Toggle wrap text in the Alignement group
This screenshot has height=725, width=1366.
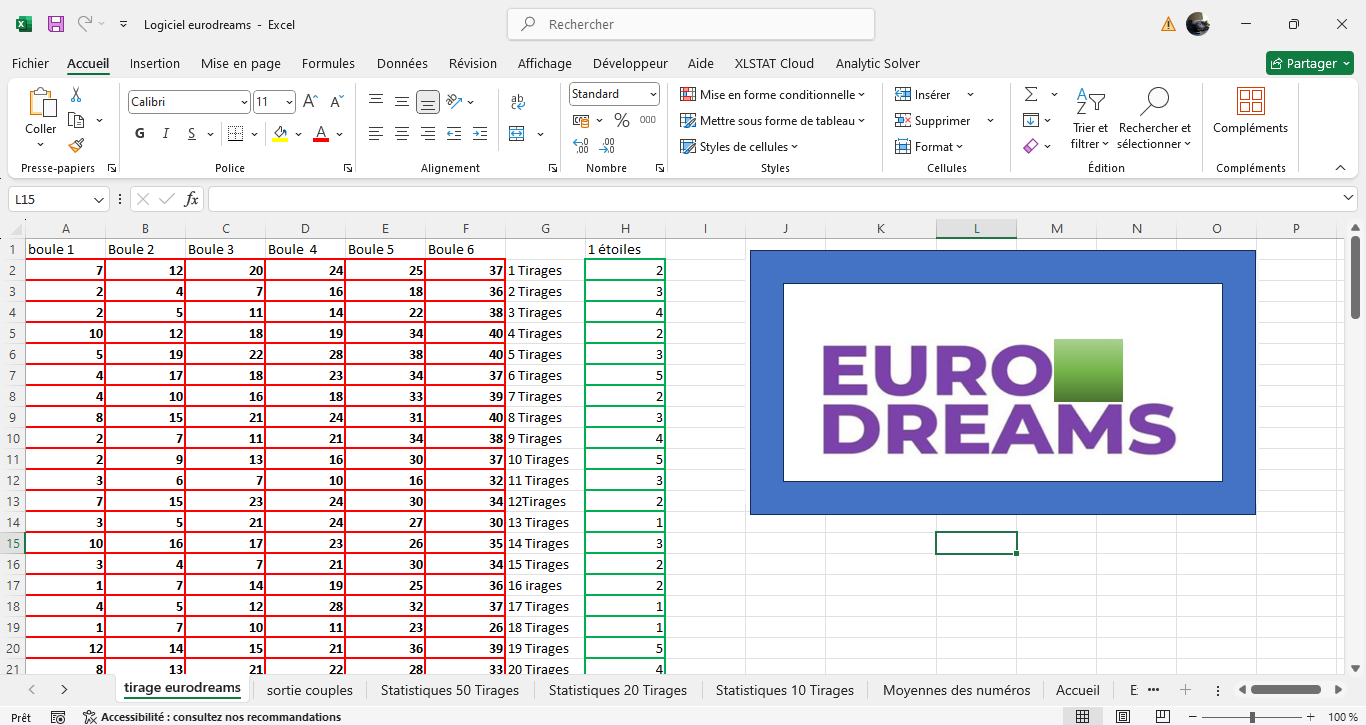click(517, 101)
